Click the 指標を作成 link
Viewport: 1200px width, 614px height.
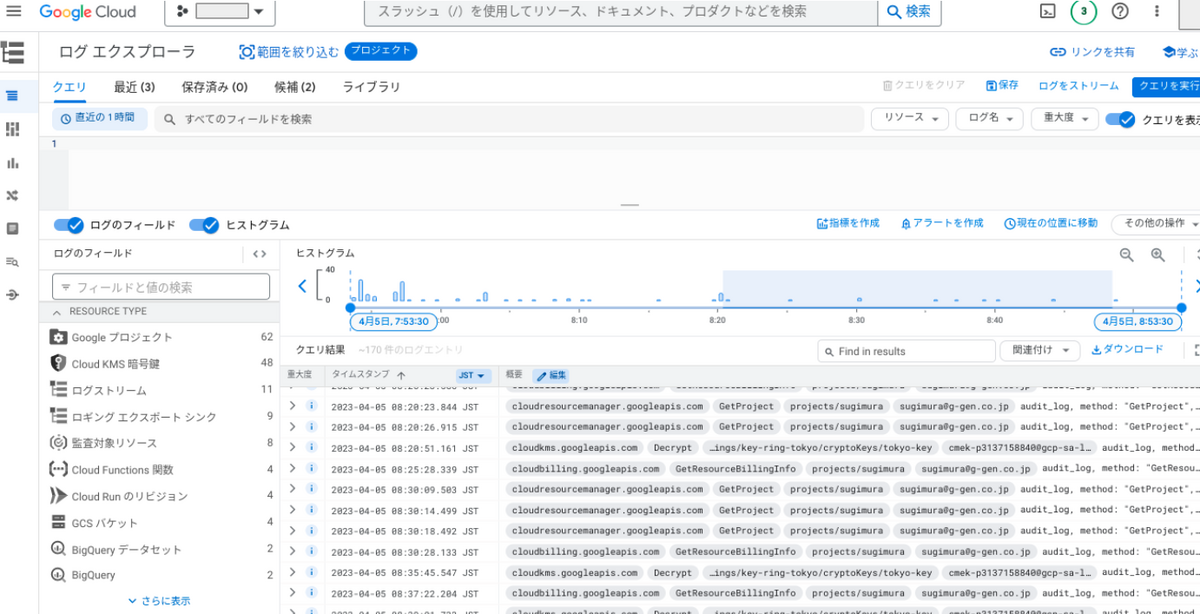848,223
